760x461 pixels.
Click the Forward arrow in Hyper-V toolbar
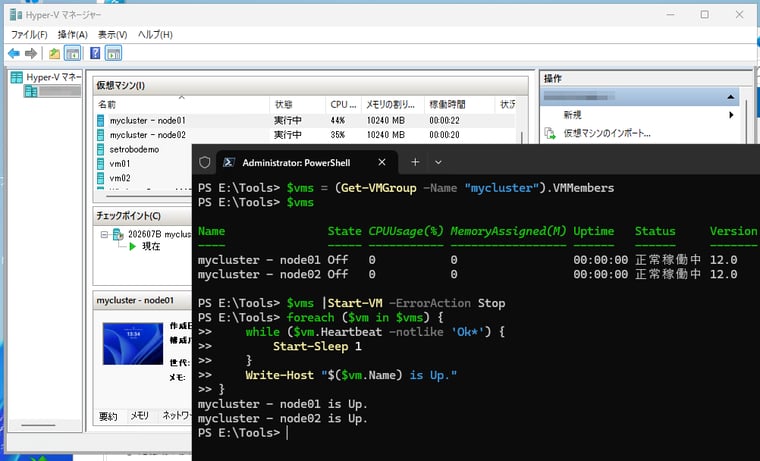31,53
